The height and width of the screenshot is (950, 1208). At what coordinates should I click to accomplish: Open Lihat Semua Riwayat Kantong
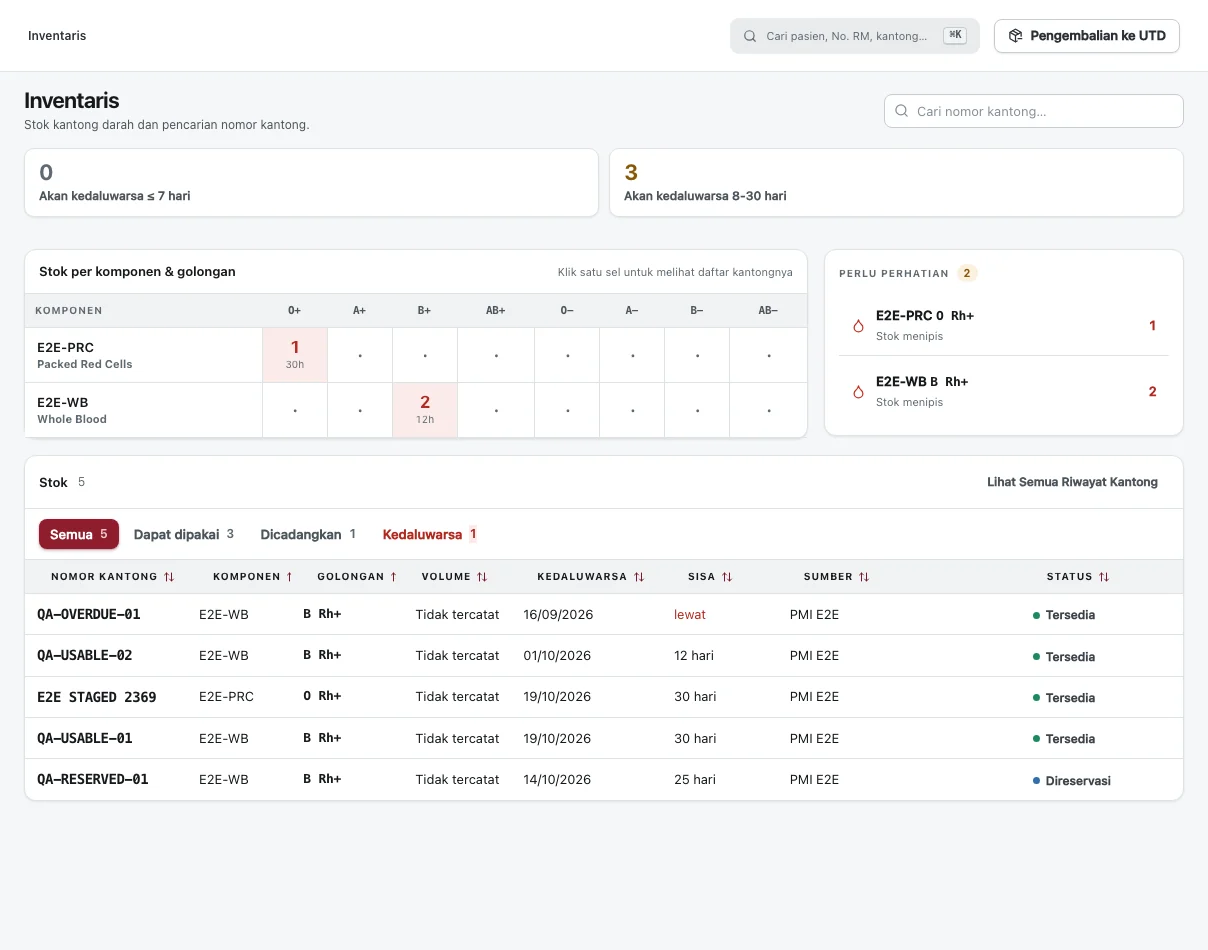tap(1072, 482)
